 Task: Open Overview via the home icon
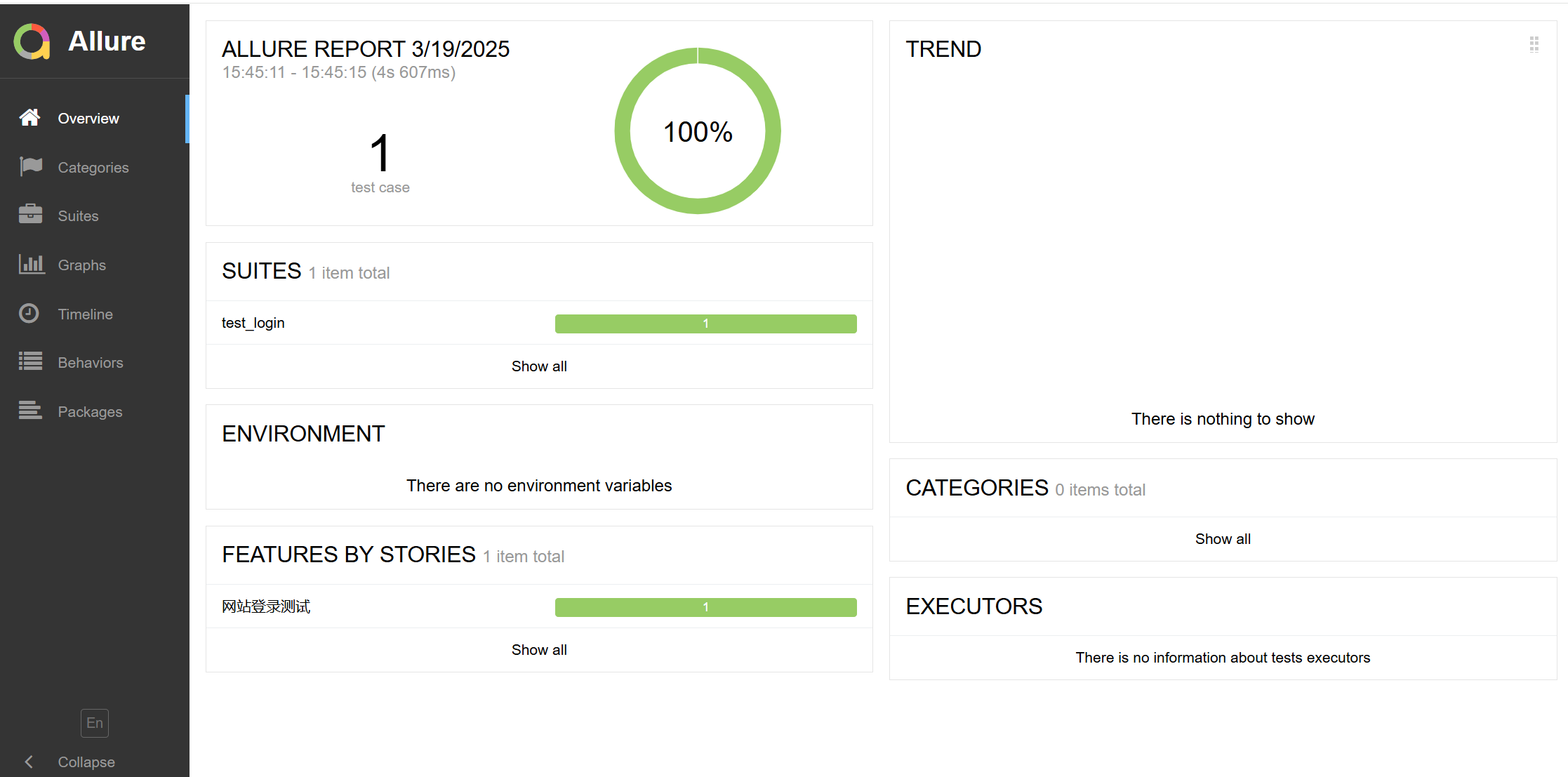click(x=29, y=118)
